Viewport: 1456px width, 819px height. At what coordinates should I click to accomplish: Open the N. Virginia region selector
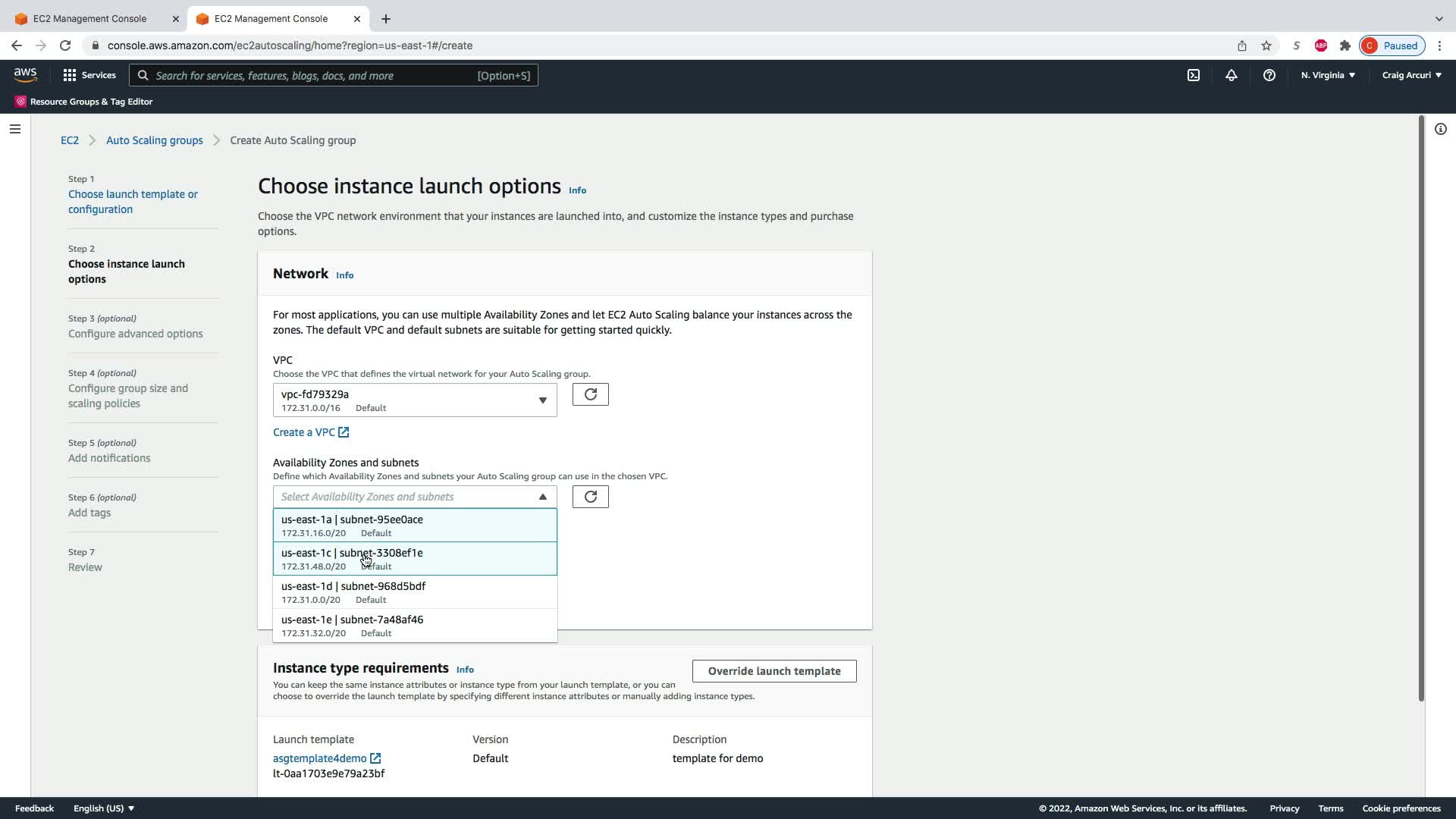(1328, 75)
